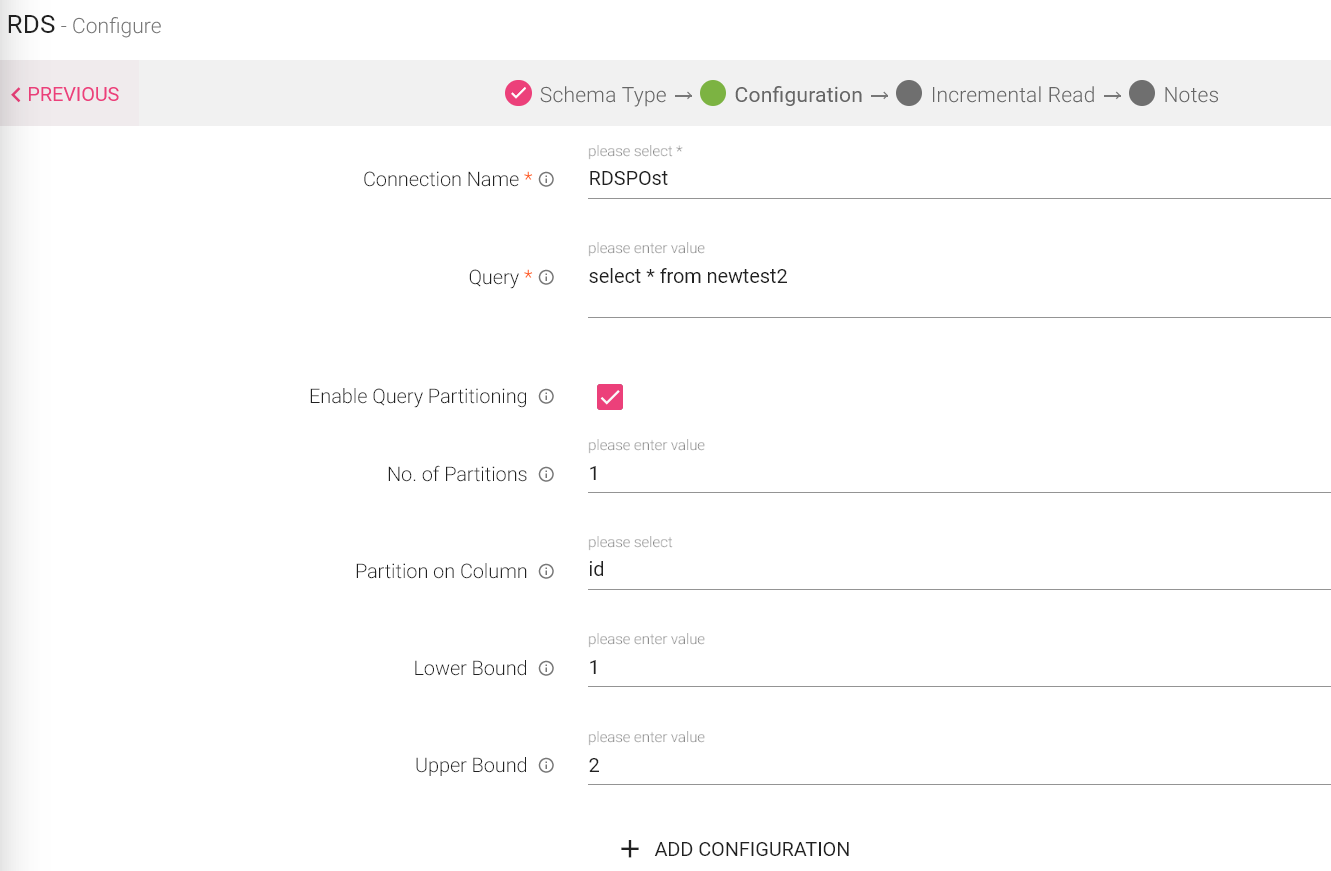Show info for Enable Query Partitioning

(546, 397)
